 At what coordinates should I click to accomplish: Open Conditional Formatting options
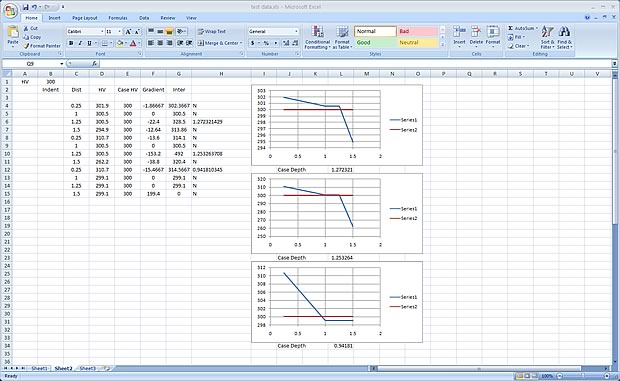click(x=317, y=38)
